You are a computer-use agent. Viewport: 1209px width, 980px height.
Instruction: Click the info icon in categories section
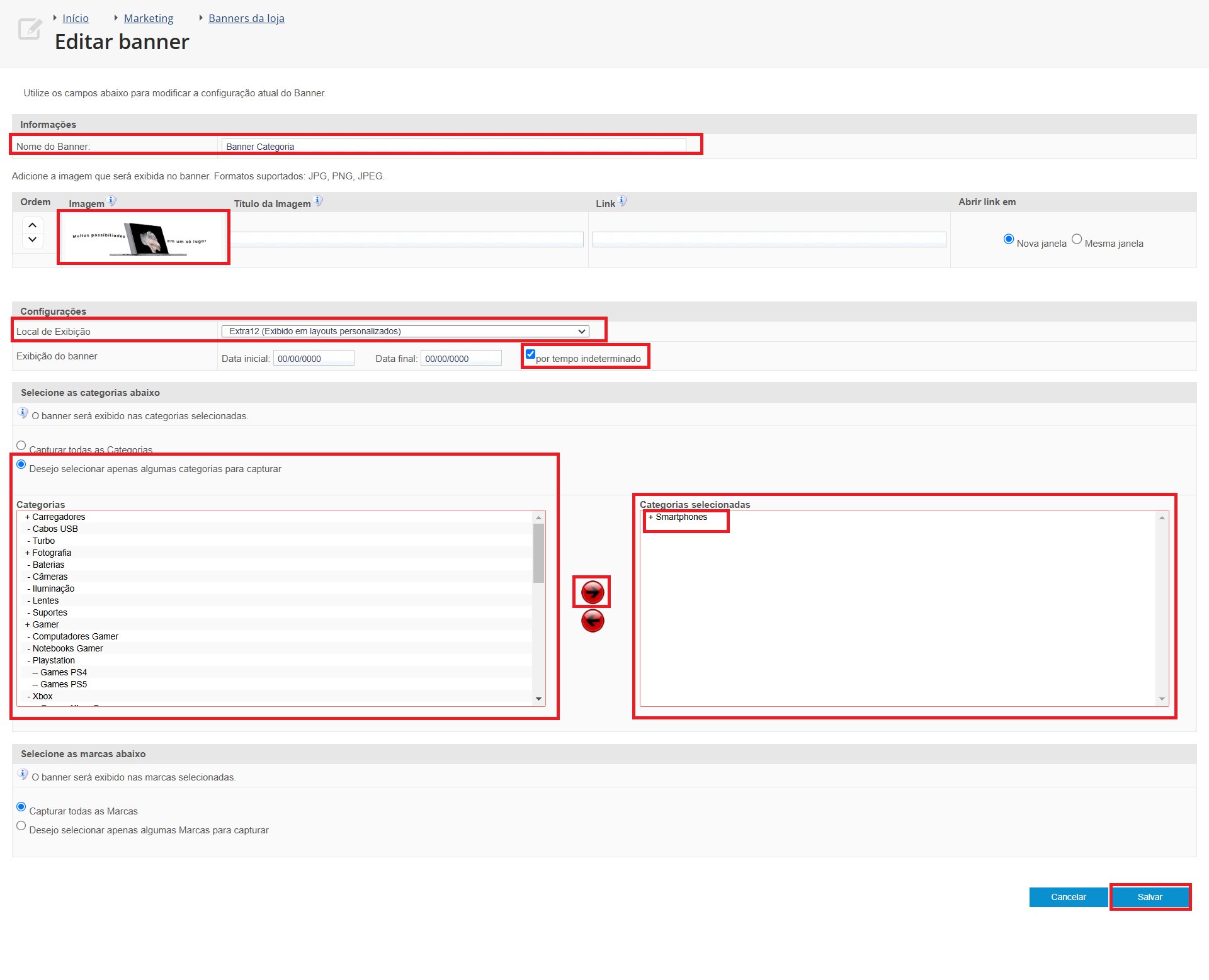click(x=23, y=413)
